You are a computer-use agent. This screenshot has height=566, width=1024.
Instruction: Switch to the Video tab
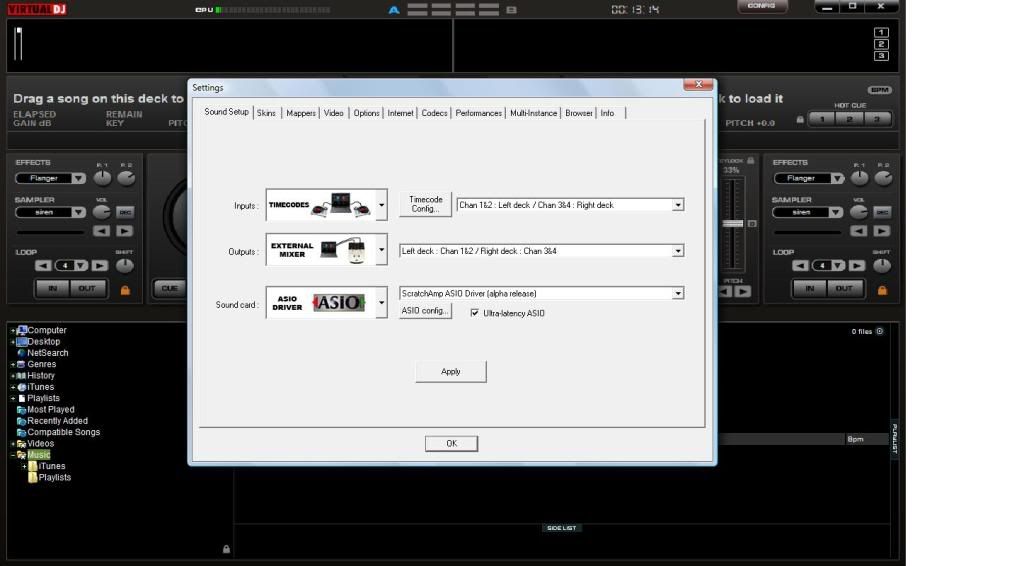click(x=334, y=113)
